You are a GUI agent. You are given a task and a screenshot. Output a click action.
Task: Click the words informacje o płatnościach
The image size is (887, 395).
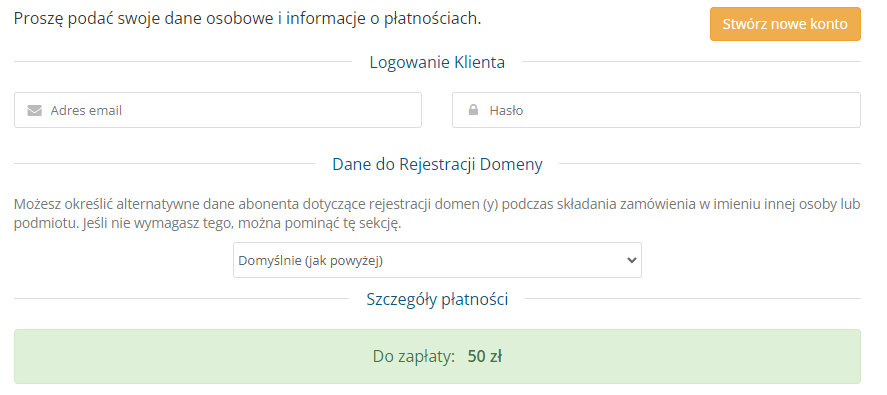click(384, 18)
